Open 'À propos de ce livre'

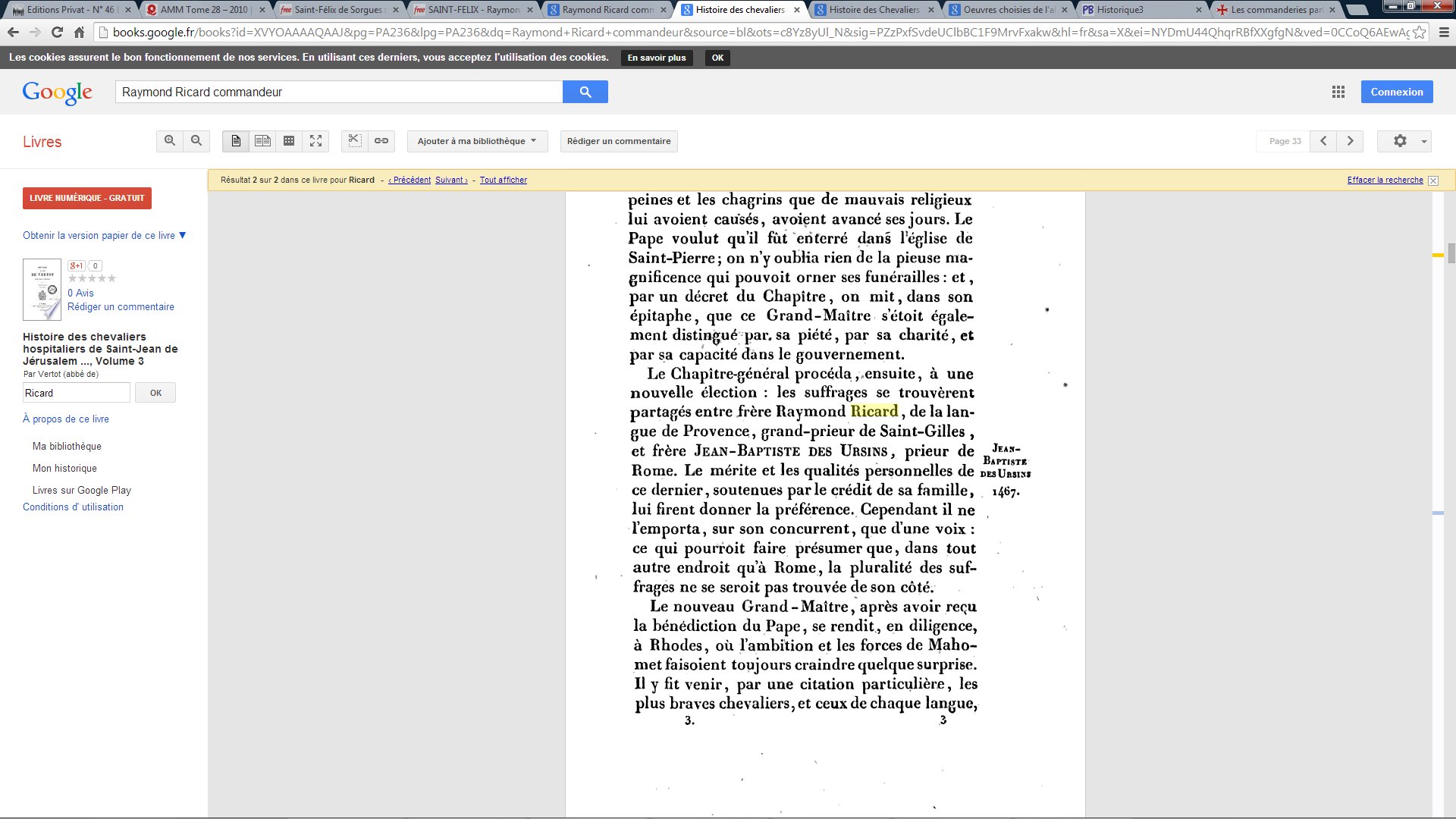pyautogui.click(x=66, y=419)
